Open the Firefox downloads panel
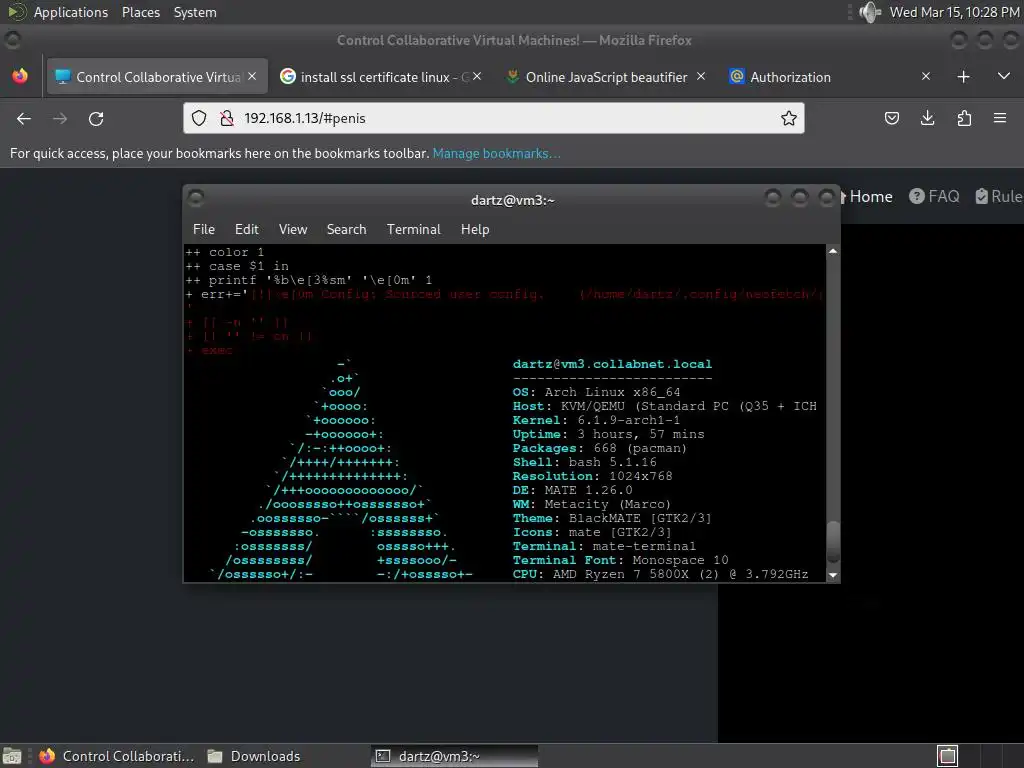The width and height of the screenshot is (1024, 768). click(x=927, y=118)
